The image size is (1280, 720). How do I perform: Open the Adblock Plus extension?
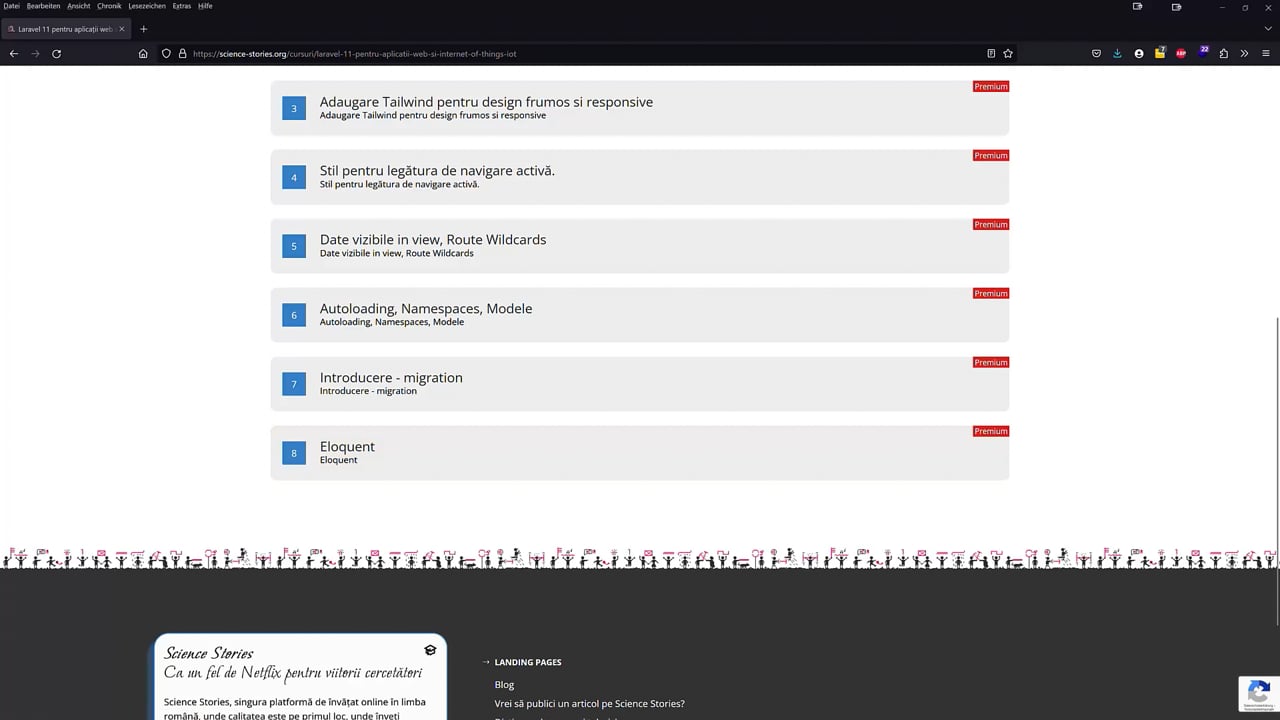(x=1181, y=53)
